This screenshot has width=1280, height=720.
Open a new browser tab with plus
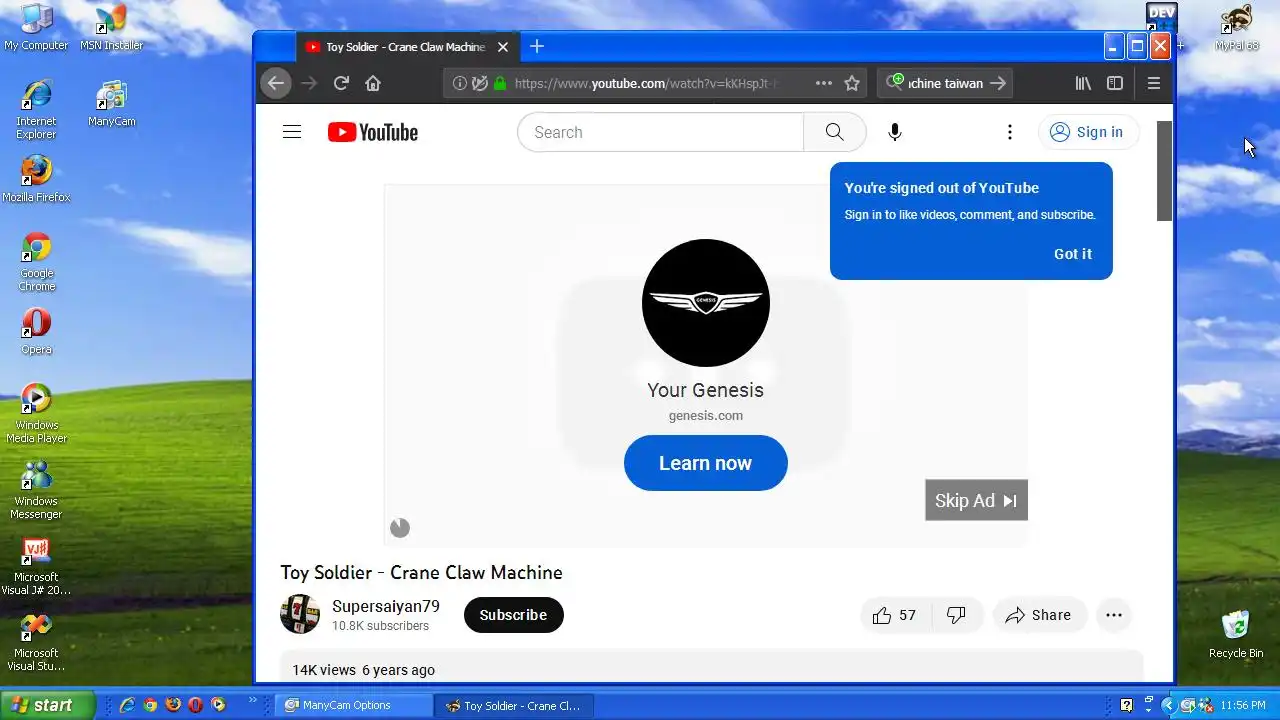pos(537,46)
